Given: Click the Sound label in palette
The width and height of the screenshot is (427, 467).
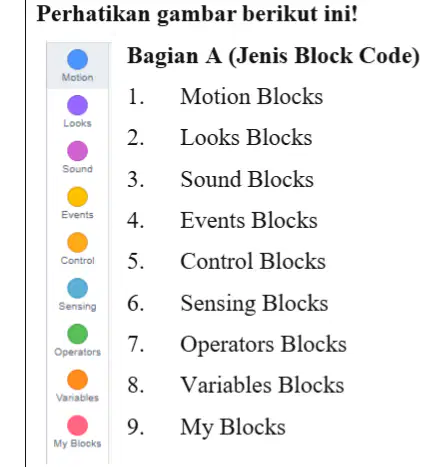Looking at the screenshot, I should coord(77,169).
